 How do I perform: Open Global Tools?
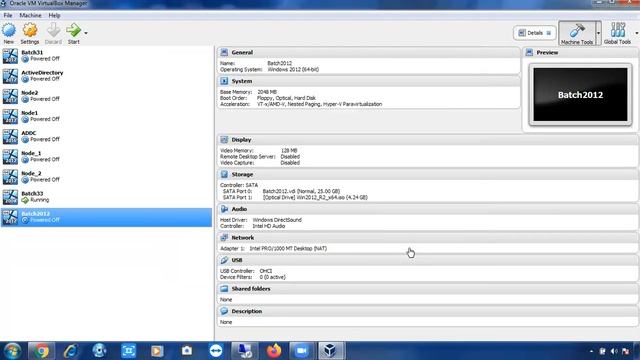617,33
